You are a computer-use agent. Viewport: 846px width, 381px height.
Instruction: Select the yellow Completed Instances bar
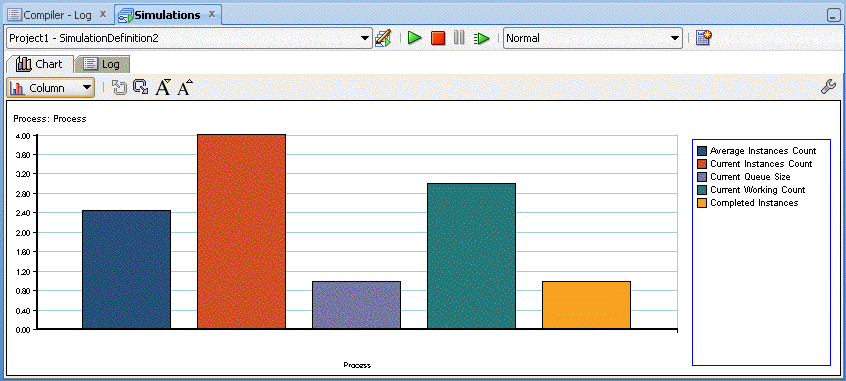tap(586, 305)
